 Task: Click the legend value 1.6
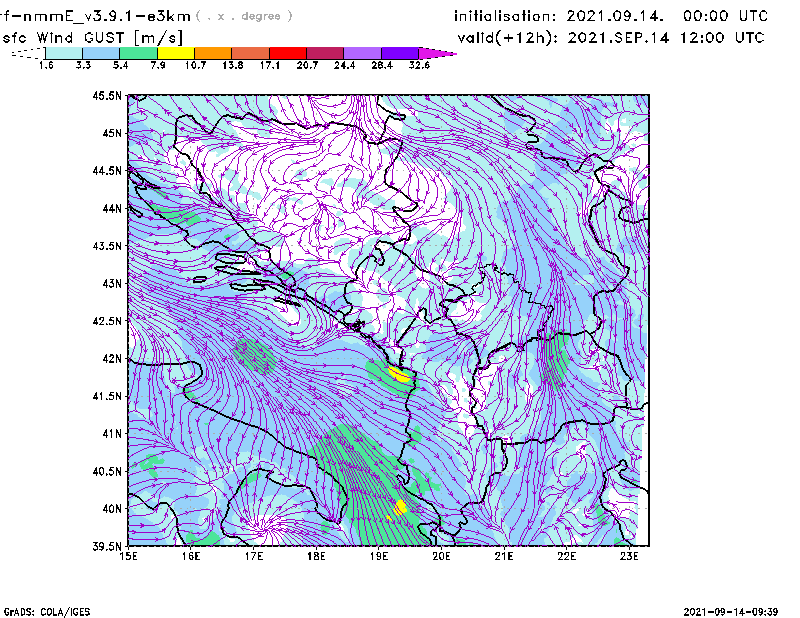click(46, 65)
